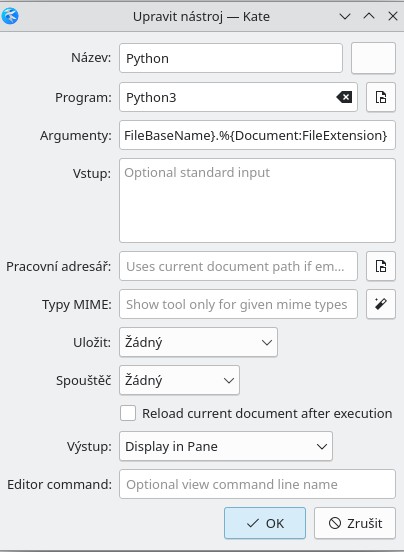Image resolution: width=404 pixels, height=552 pixels.
Task: Click the Vstup standard input text area
Action: (257, 201)
